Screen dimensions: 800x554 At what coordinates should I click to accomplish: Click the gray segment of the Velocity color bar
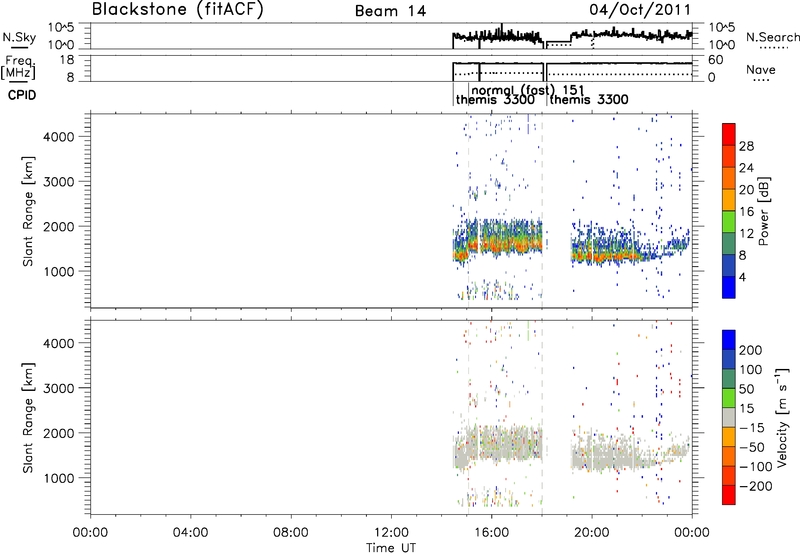[x=729, y=417]
